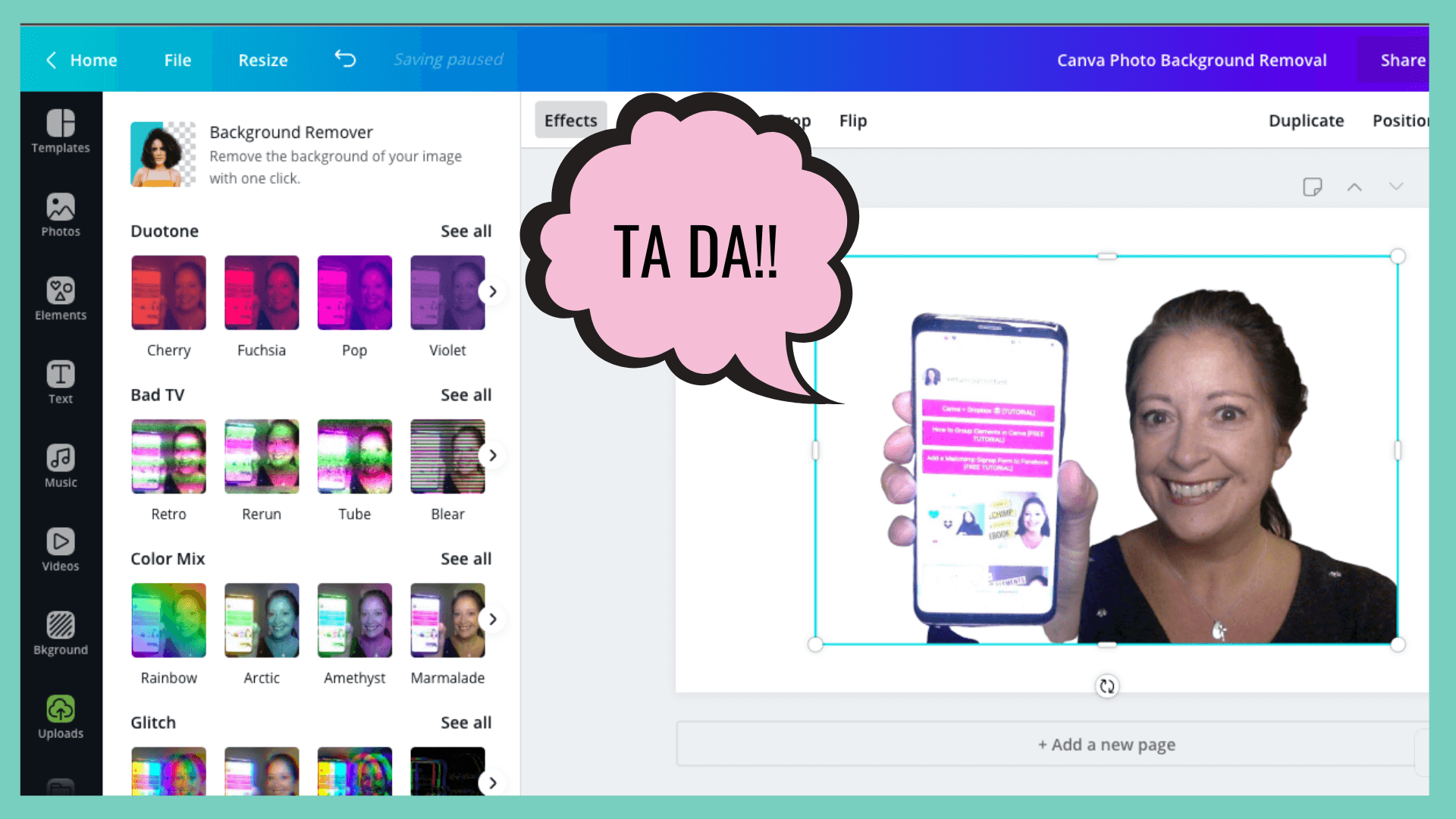Image resolution: width=1456 pixels, height=819 pixels.
Task: Click the rotate handle below the image
Action: click(x=1107, y=686)
